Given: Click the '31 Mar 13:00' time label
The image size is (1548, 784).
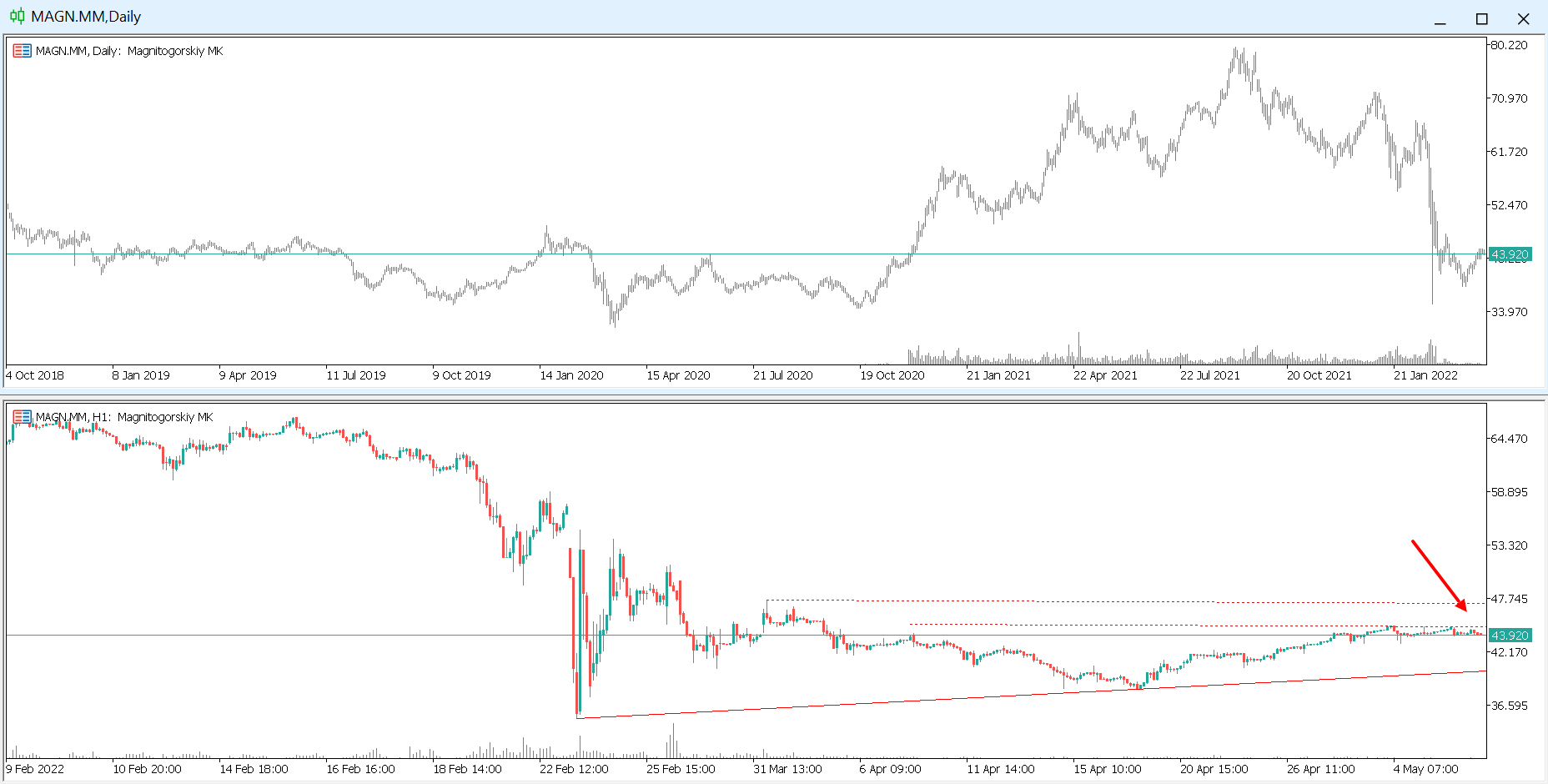Looking at the screenshot, I should tap(787, 769).
